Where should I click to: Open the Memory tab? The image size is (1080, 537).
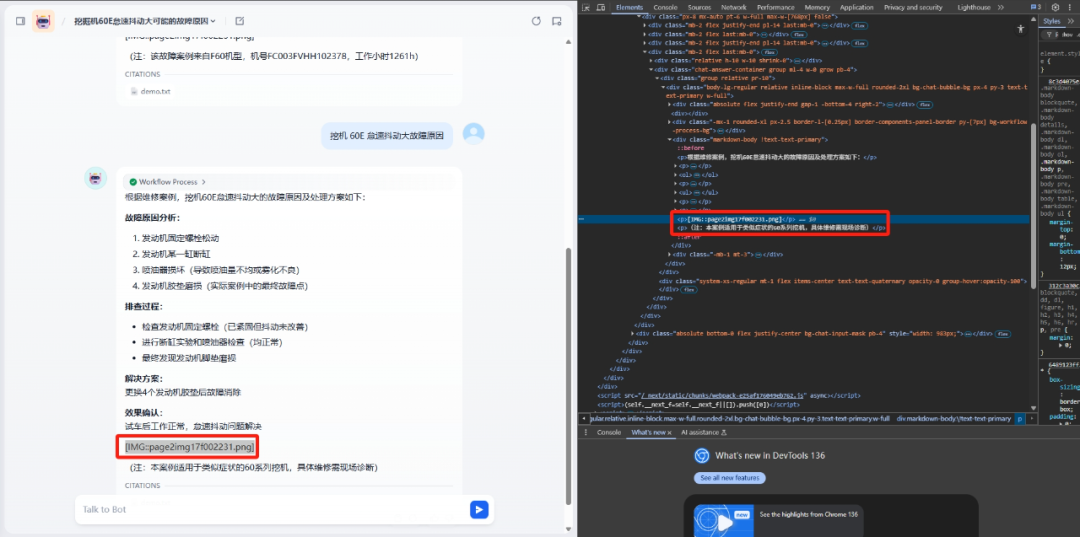coord(817,8)
